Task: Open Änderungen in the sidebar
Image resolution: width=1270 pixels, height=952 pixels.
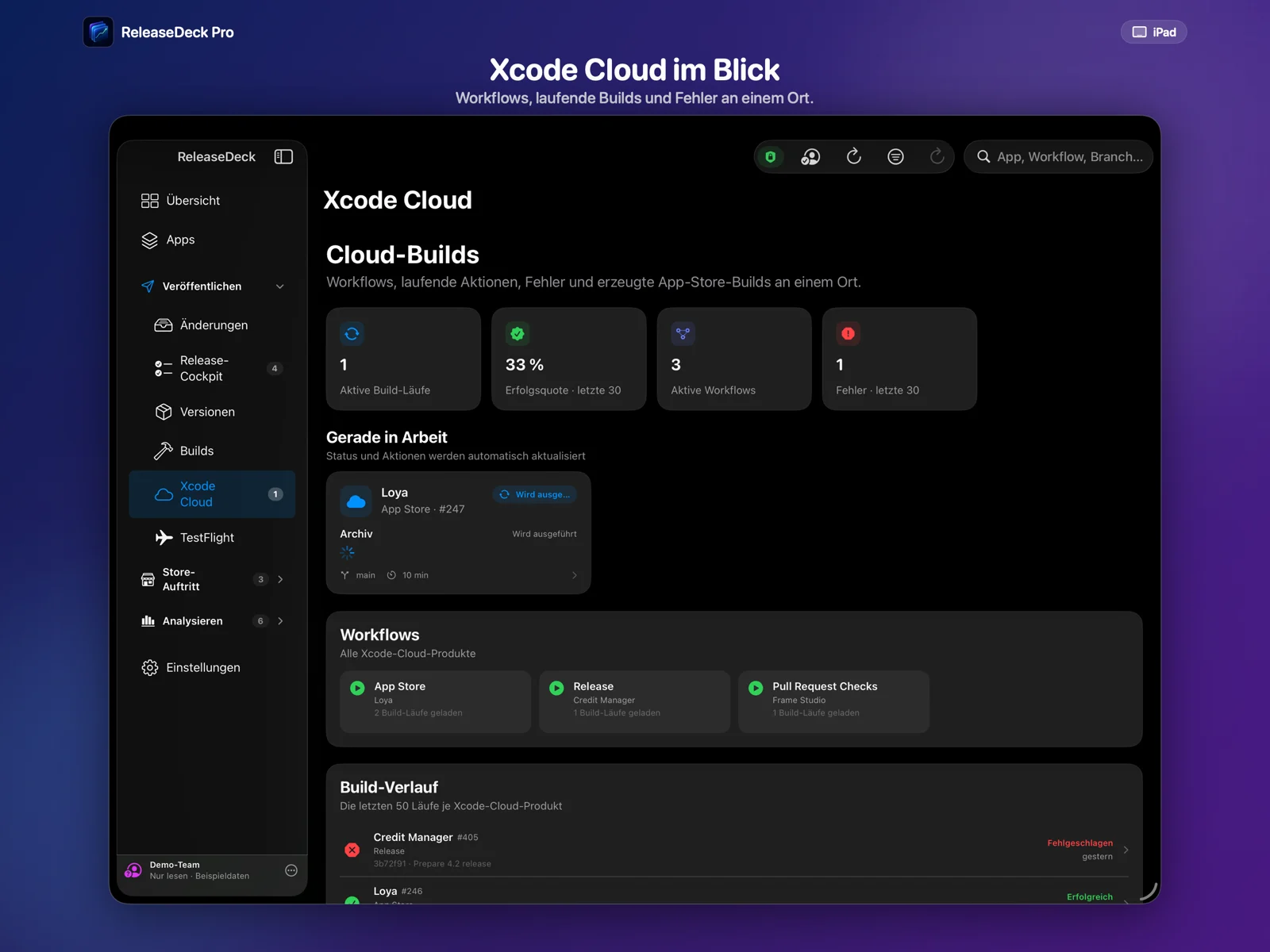Action: coord(212,325)
